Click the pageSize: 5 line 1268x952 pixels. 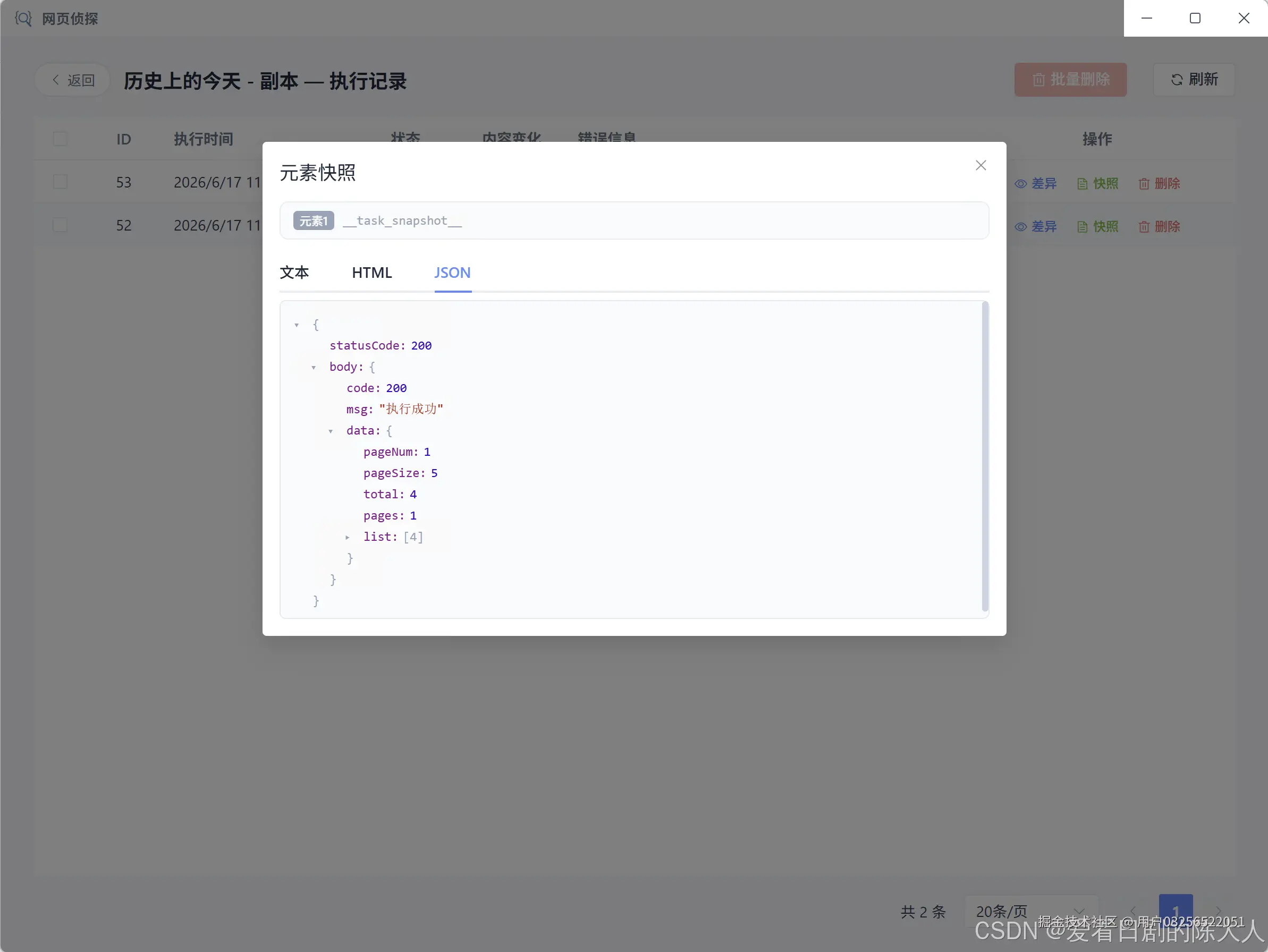(x=400, y=473)
